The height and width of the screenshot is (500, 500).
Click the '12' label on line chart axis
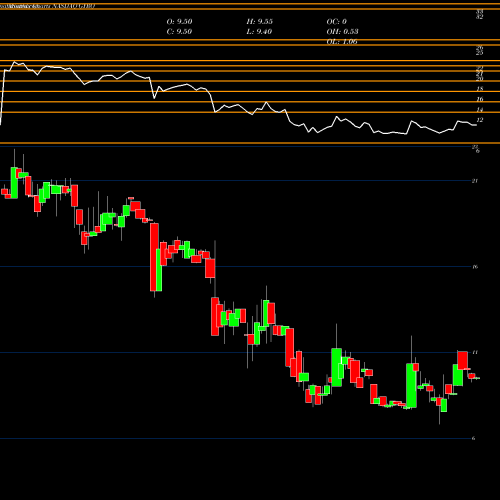(x=480, y=120)
